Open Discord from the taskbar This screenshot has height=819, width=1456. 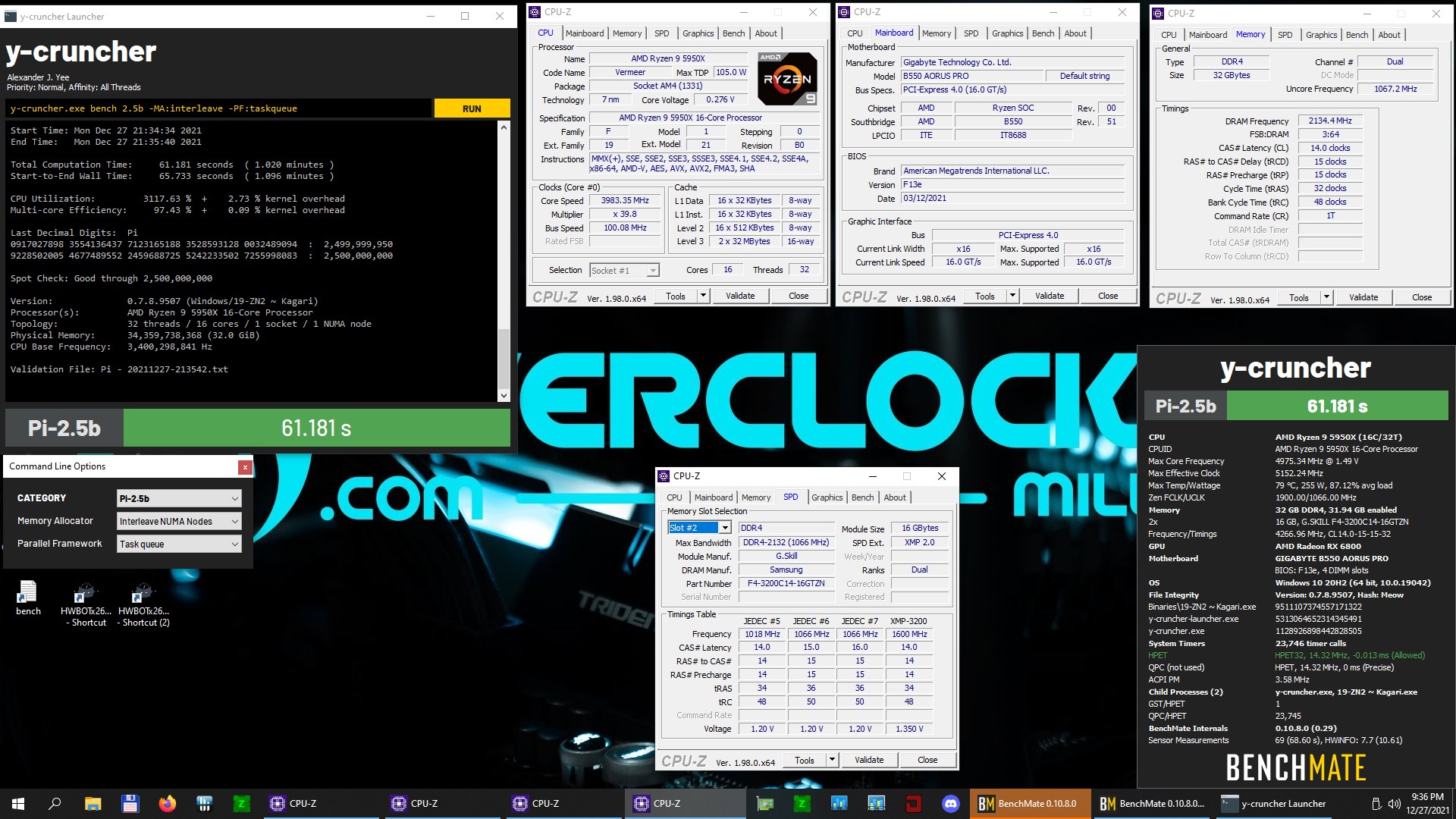tap(950, 803)
